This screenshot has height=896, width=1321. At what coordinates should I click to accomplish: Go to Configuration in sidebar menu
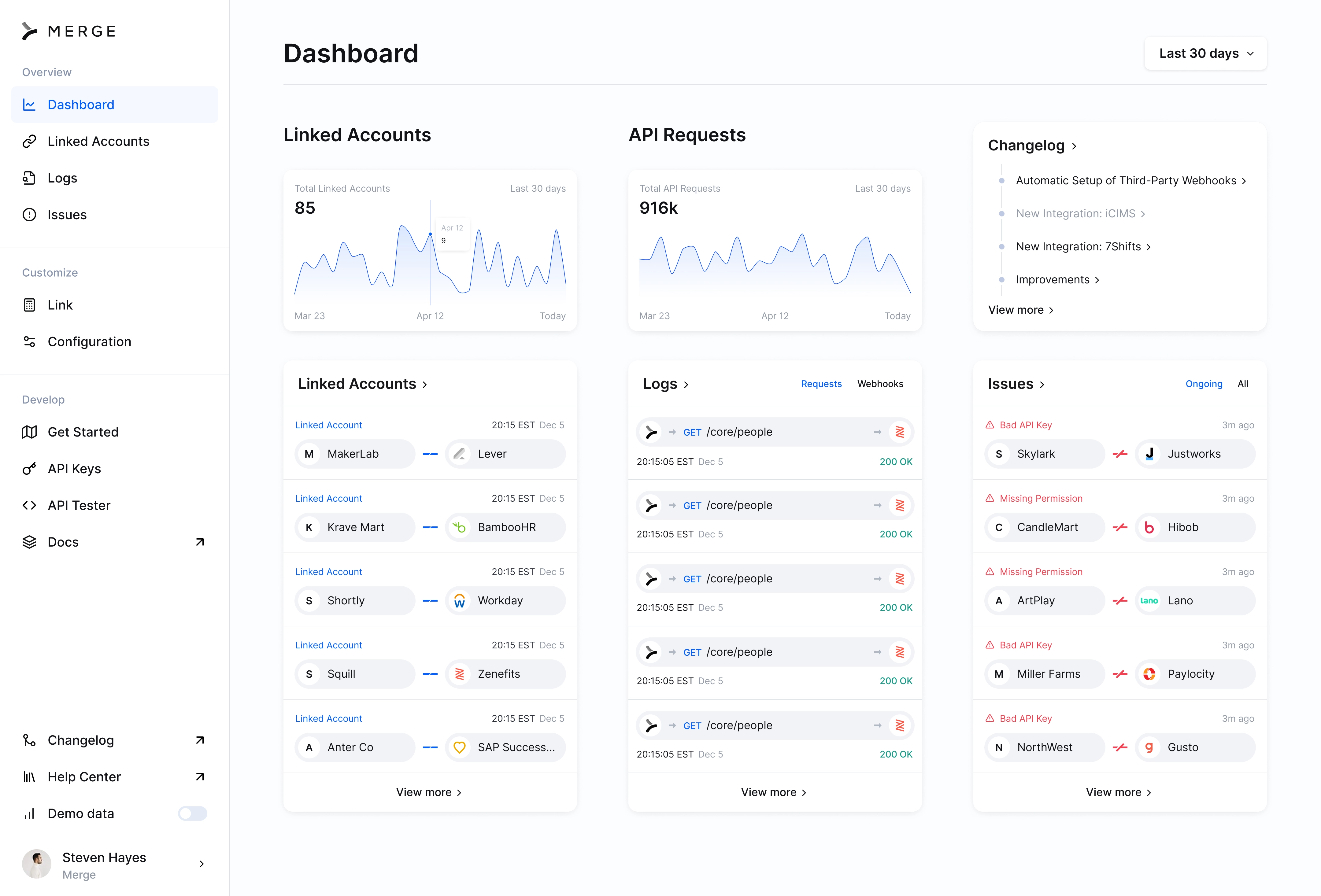pyautogui.click(x=115, y=341)
